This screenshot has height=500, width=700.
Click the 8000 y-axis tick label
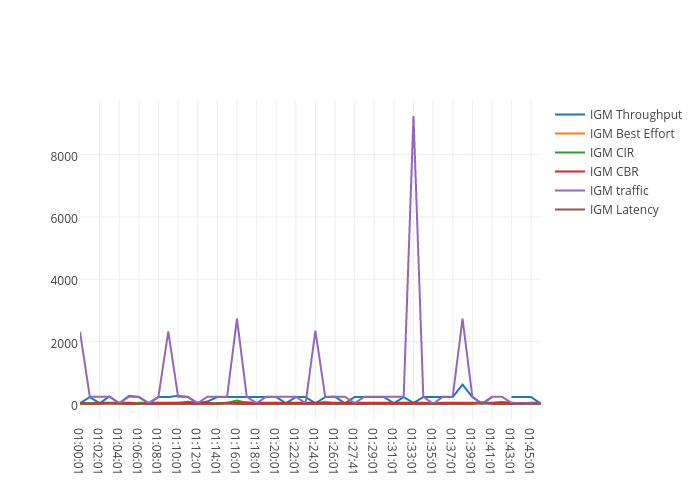[64, 156]
